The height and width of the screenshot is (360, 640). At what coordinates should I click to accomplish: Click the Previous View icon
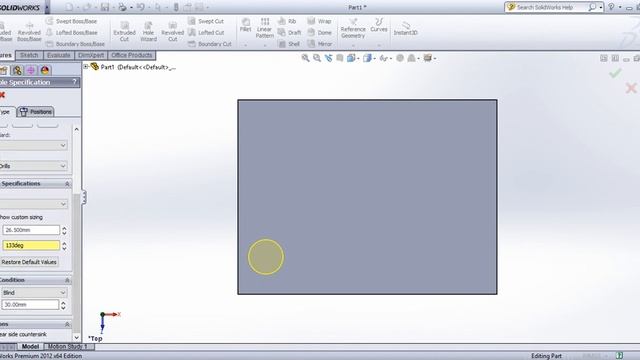pos(328,58)
